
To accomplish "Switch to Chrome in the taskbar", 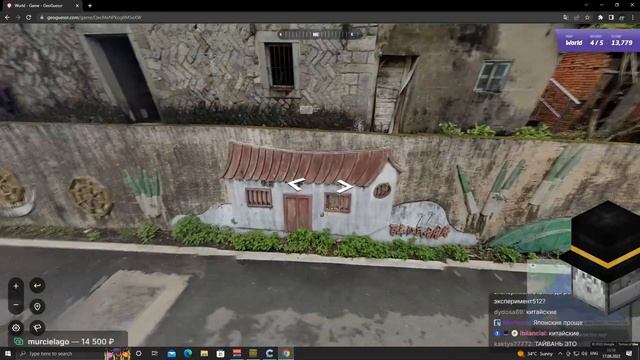I will tap(286, 353).
